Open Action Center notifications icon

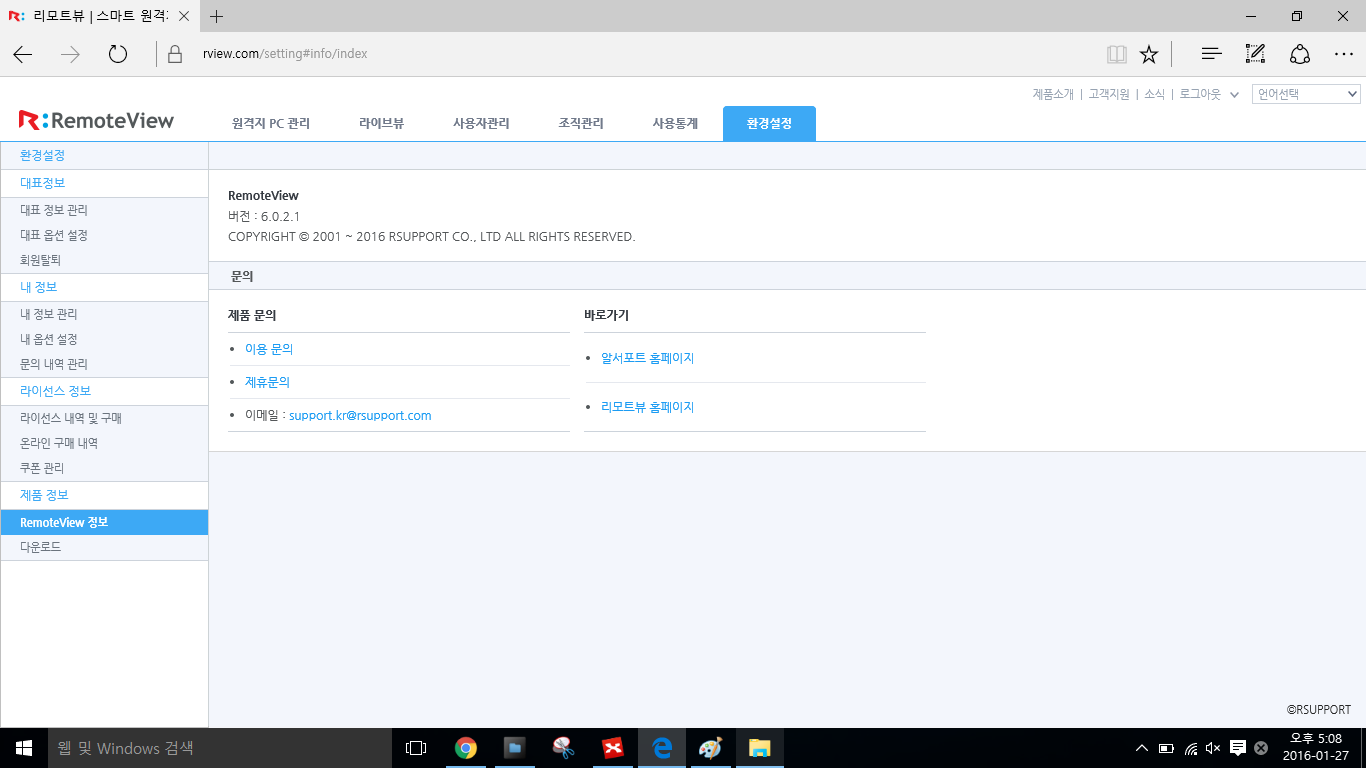point(1237,748)
